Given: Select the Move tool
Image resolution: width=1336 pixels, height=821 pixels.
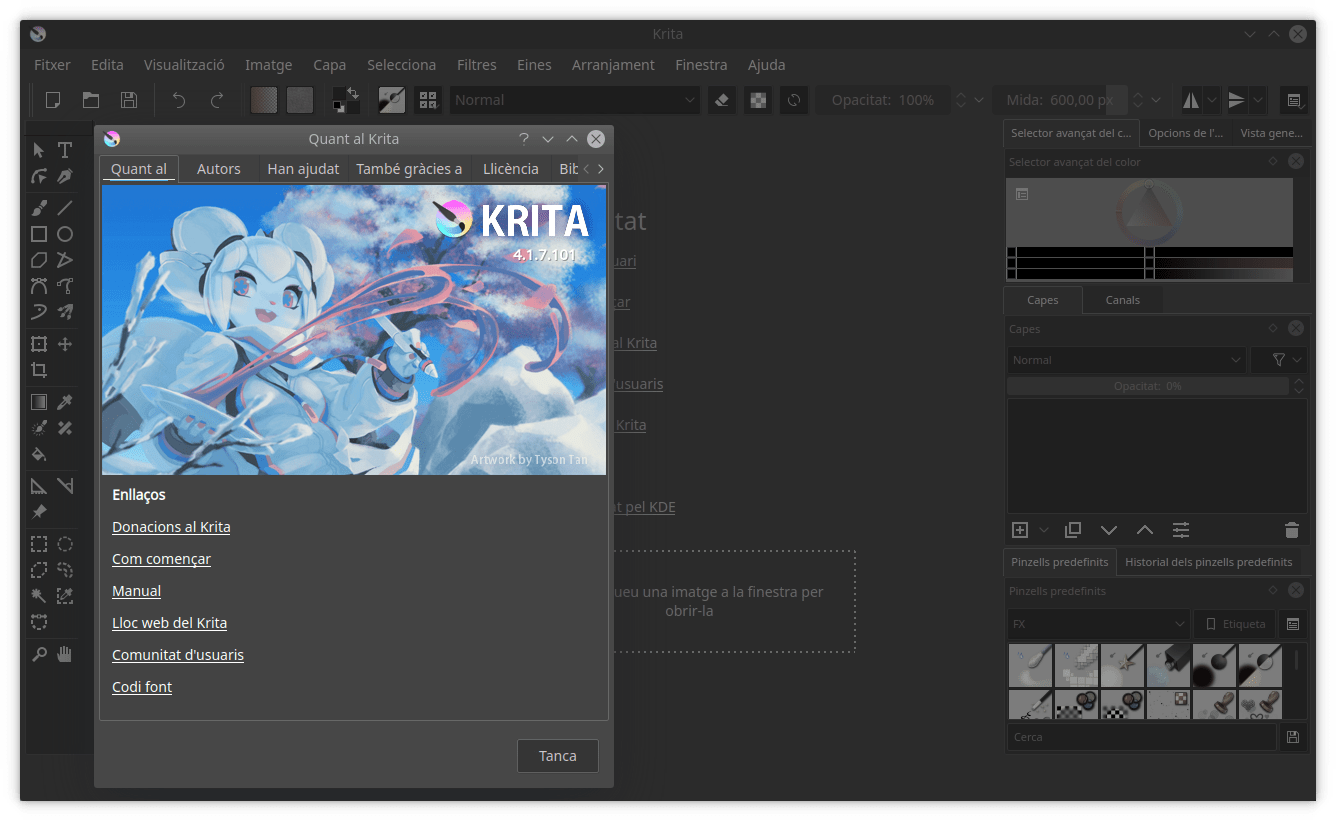Looking at the screenshot, I should (65, 344).
